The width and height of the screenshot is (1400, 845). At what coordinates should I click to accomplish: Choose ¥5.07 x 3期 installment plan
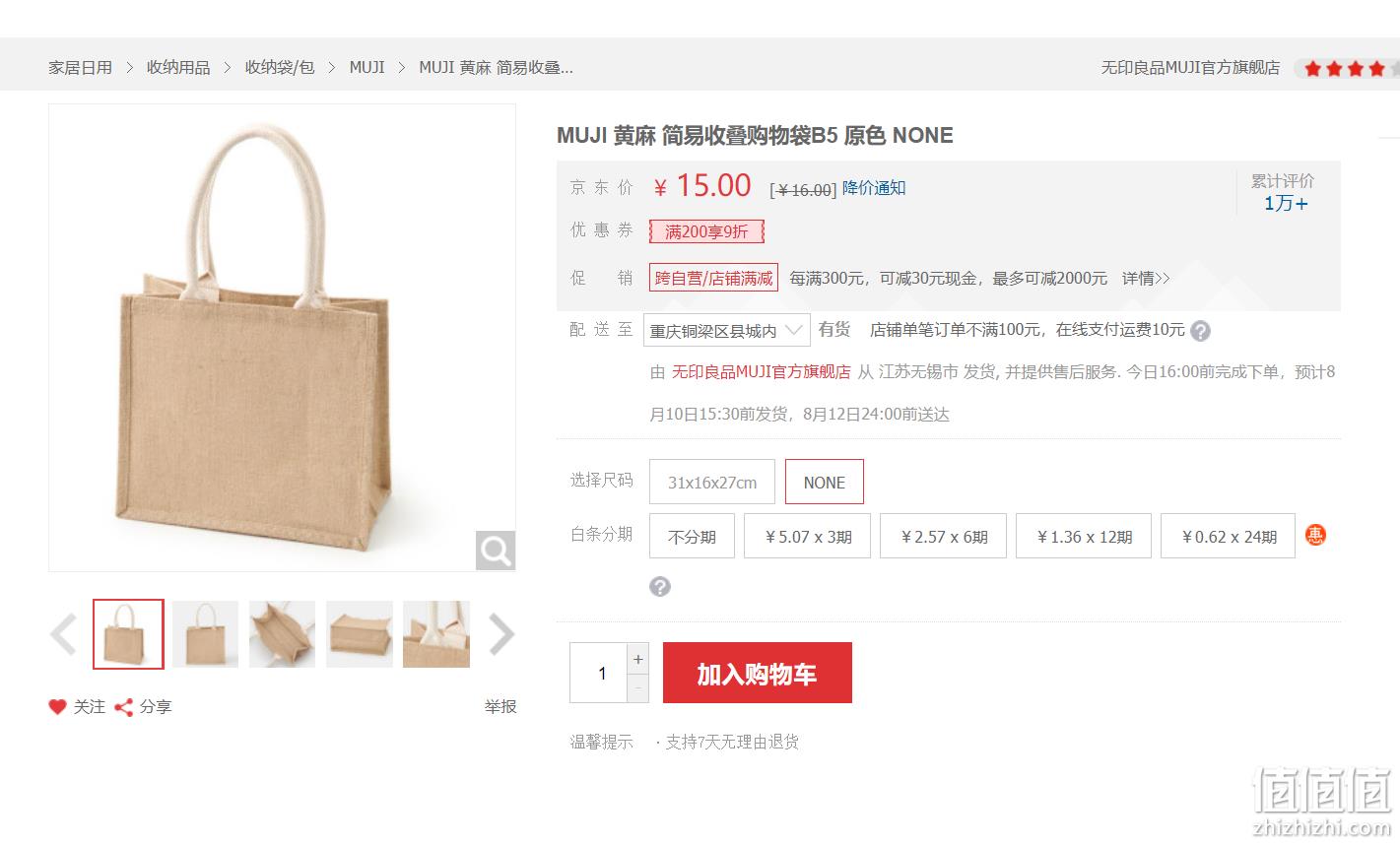pos(808,536)
